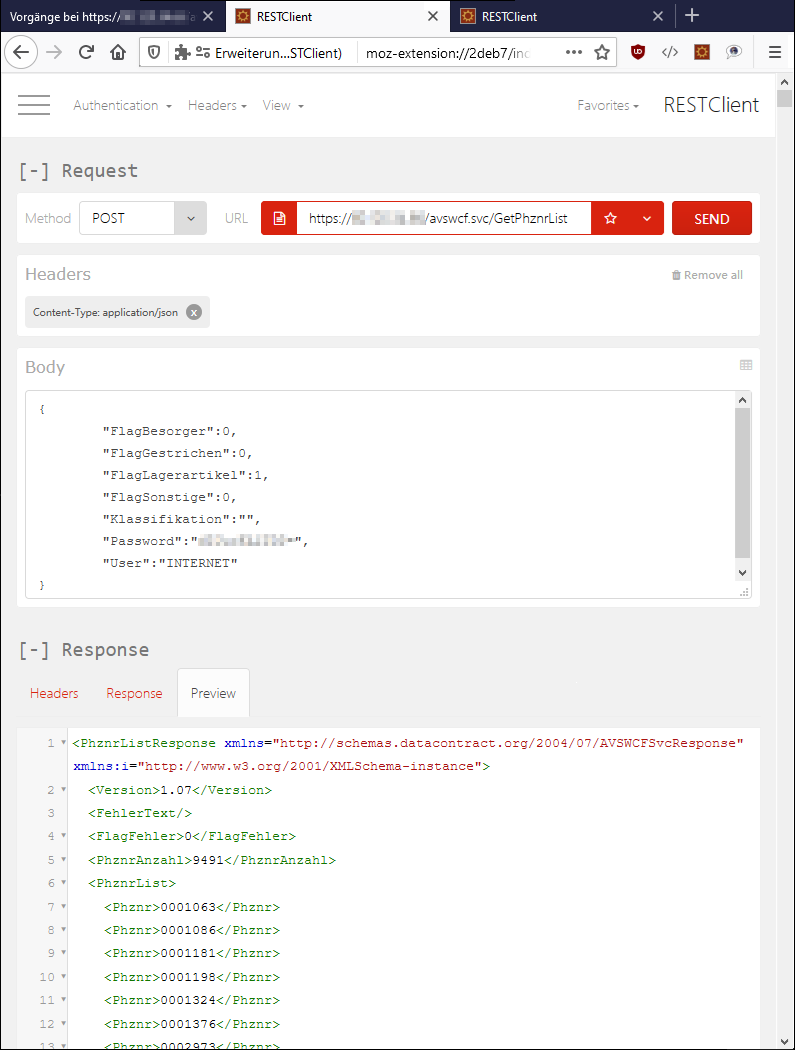Click the orange RESTClient extension icon
795x1050 pixels.
pos(702,51)
